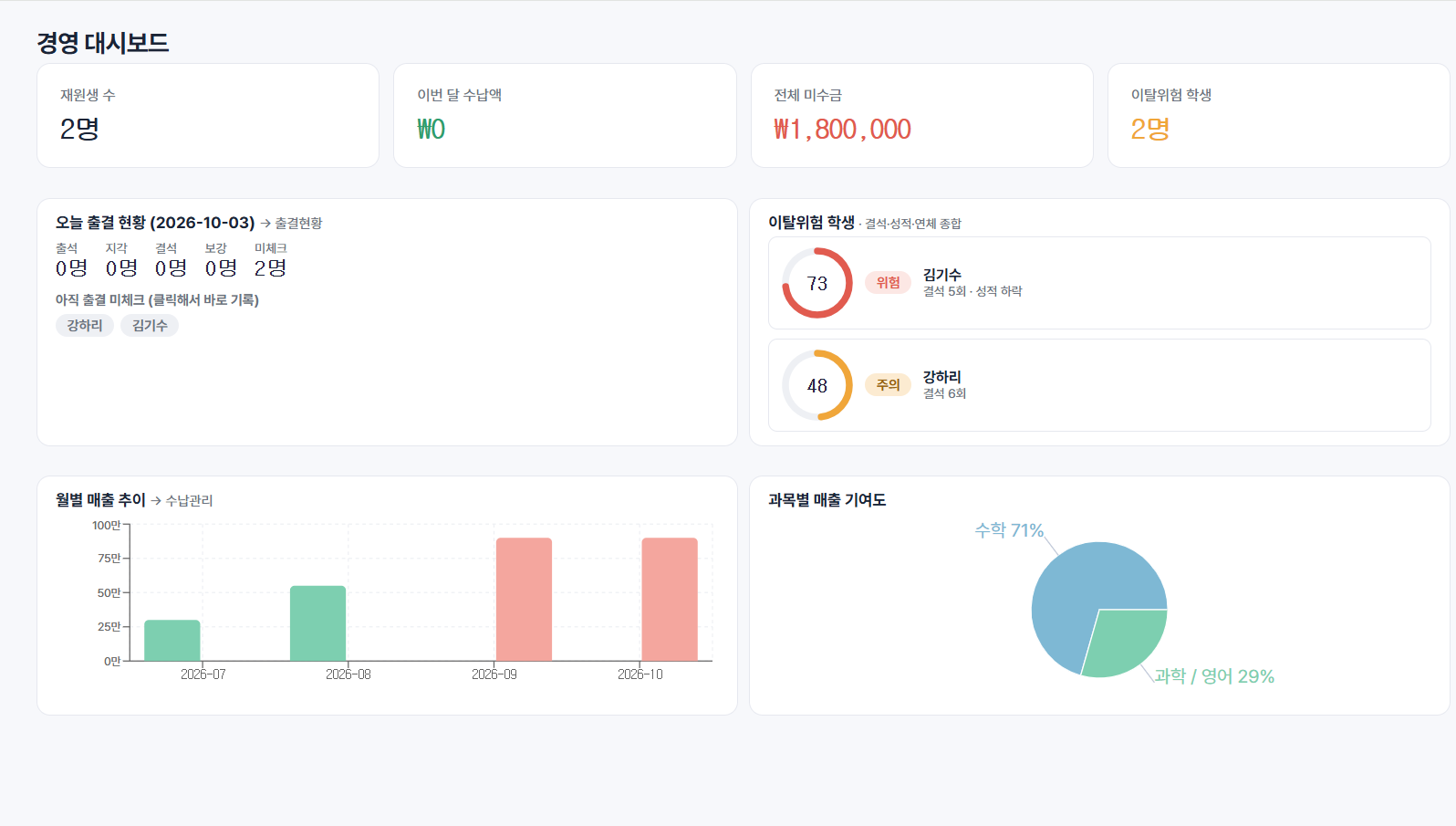Screen dimensions: 1456x826
Task: Click the 강하리 unchecked attendance chip
Action: (x=85, y=326)
